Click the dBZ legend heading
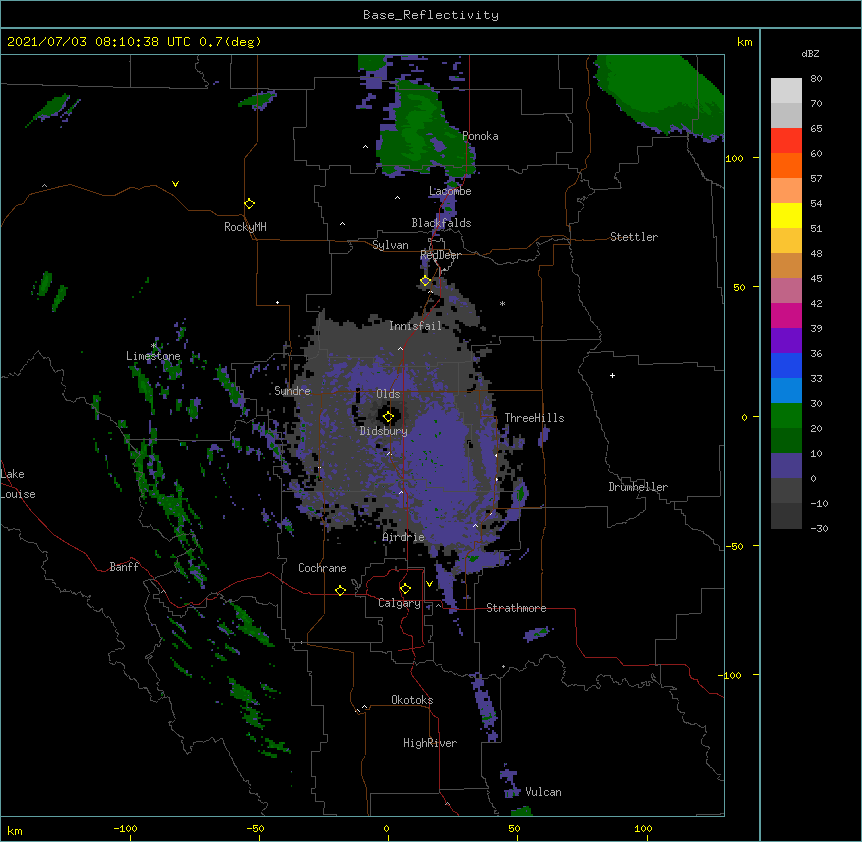Image resolution: width=862 pixels, height=842 pixels. click(x=810, y=53)
